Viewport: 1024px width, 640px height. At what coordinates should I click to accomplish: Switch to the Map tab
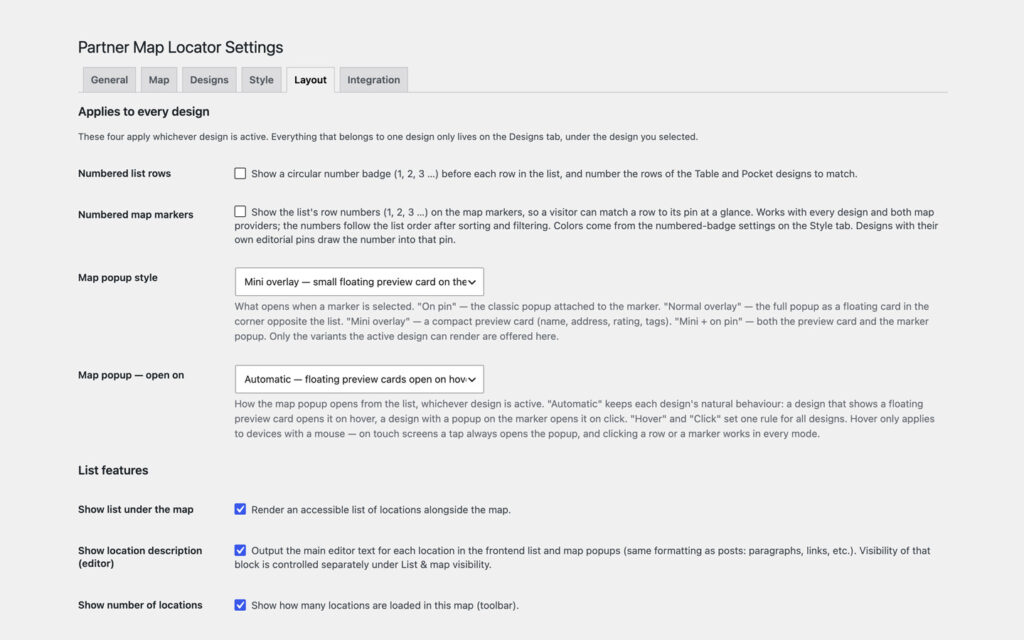tap(159, 80)
